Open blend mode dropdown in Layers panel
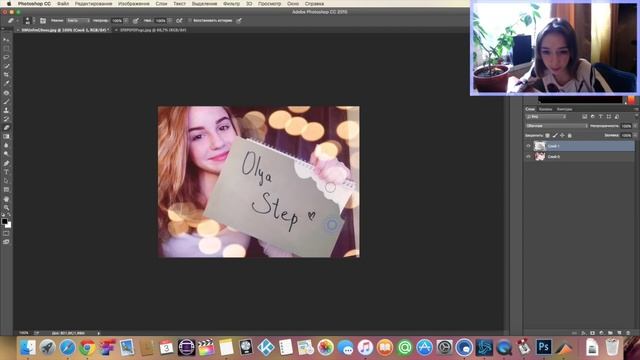Viewport: 640px width, 360px height. point(557,126)
